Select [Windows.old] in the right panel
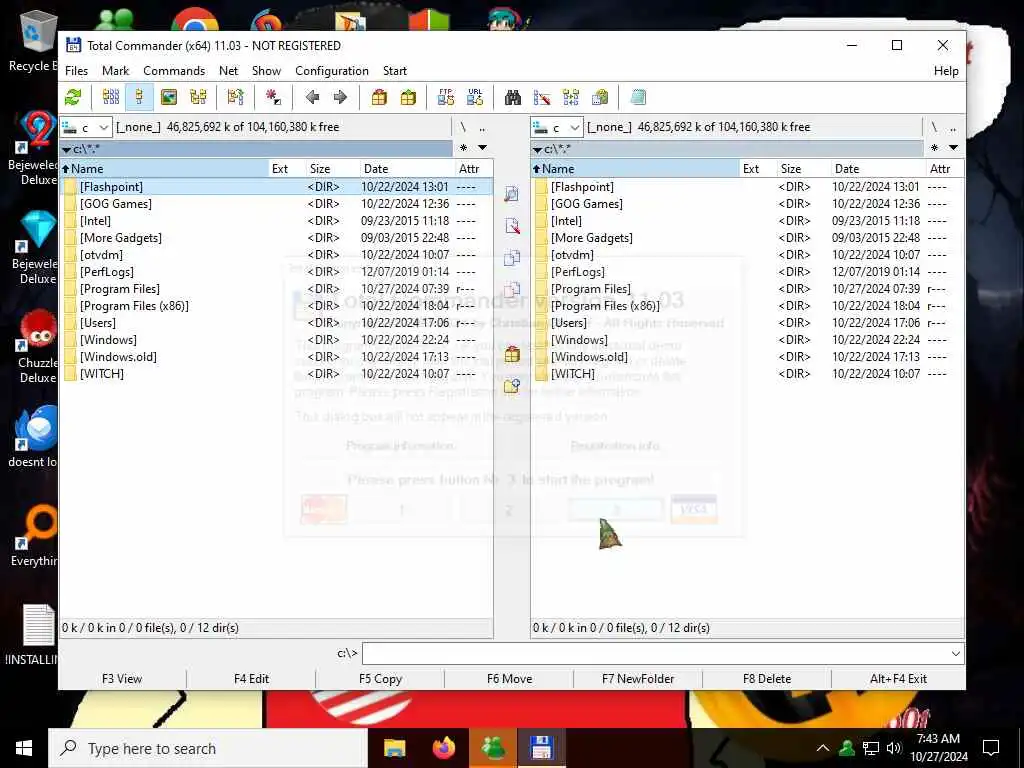This screenshot has width=1024, height=768. pyautogui.click(x=746, y=357)
